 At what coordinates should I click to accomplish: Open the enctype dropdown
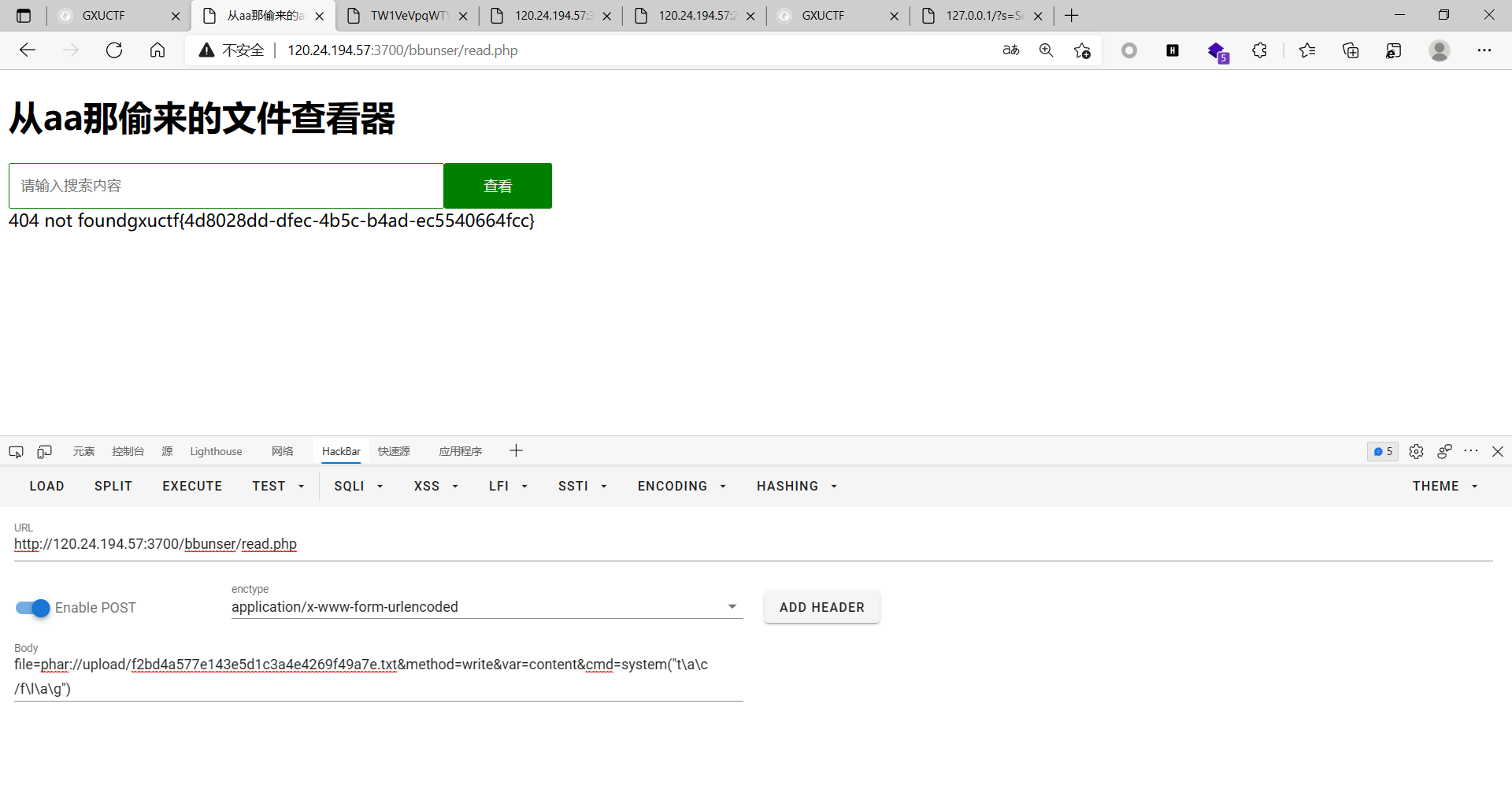coord(487,607)
